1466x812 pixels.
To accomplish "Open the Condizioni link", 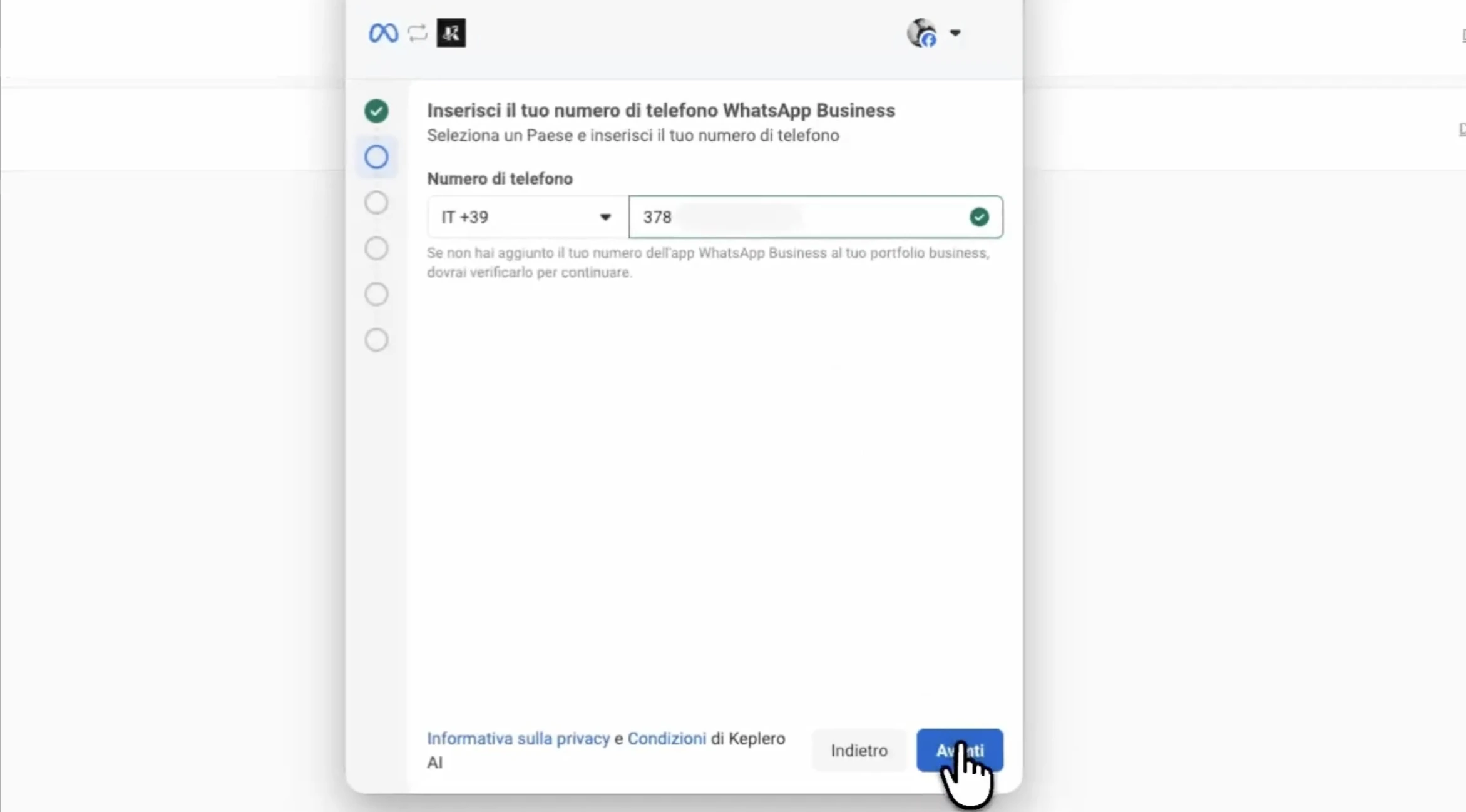I will (x=666, y=738).
